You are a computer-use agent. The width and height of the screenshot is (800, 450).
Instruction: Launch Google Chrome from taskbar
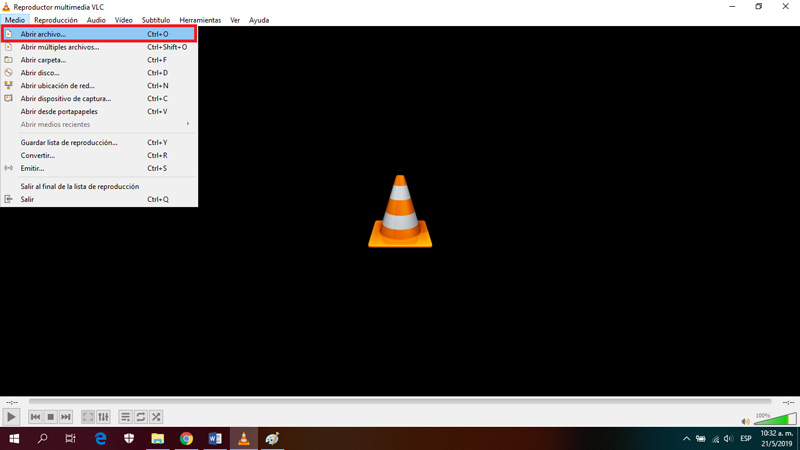(x=186, y=439)
